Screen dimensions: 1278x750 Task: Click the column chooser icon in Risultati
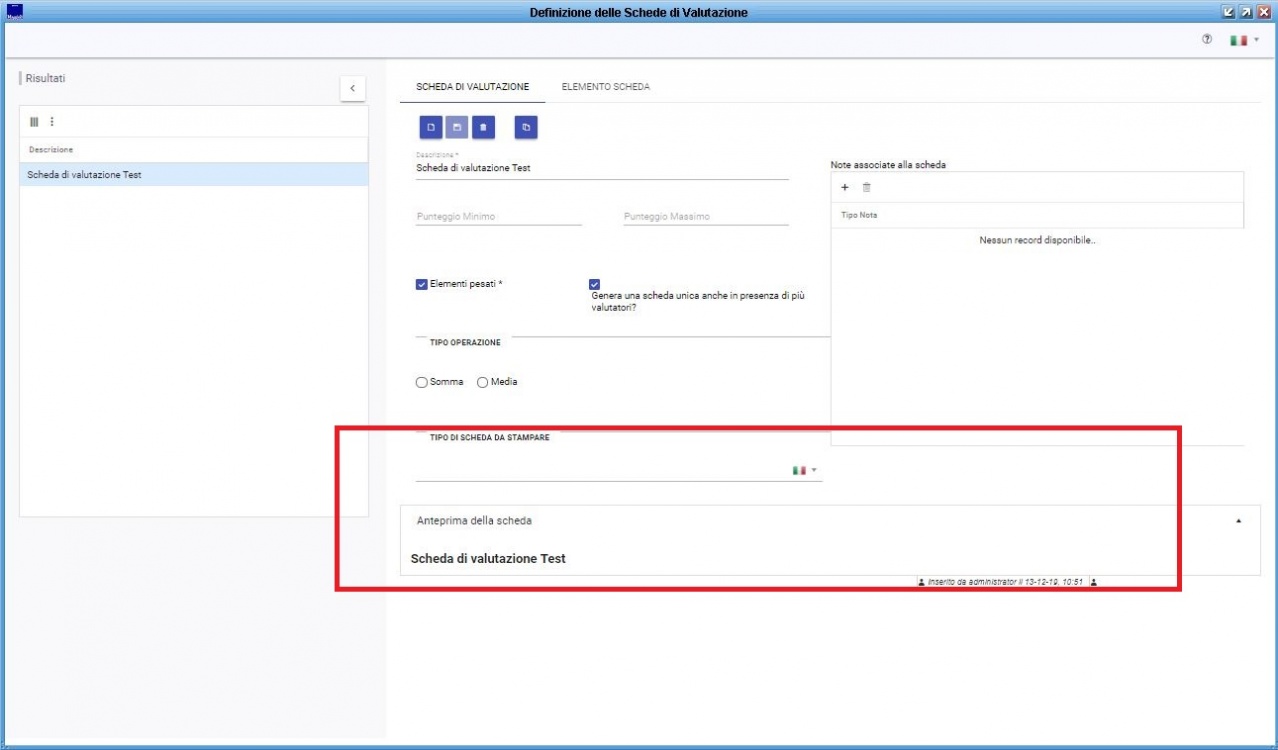coord(34,122)
